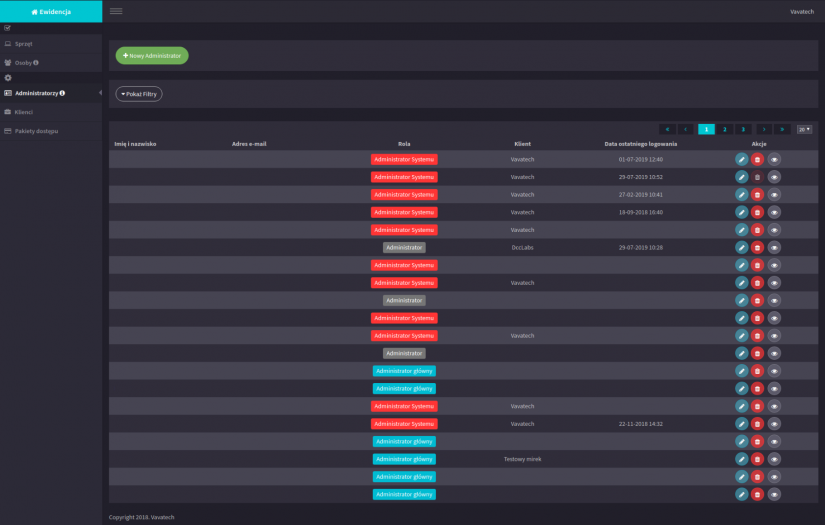This screenshot has height=525, width=825.
Task: Click the 29-07-2019 10:28 login date
Action: tap(640, 248)
